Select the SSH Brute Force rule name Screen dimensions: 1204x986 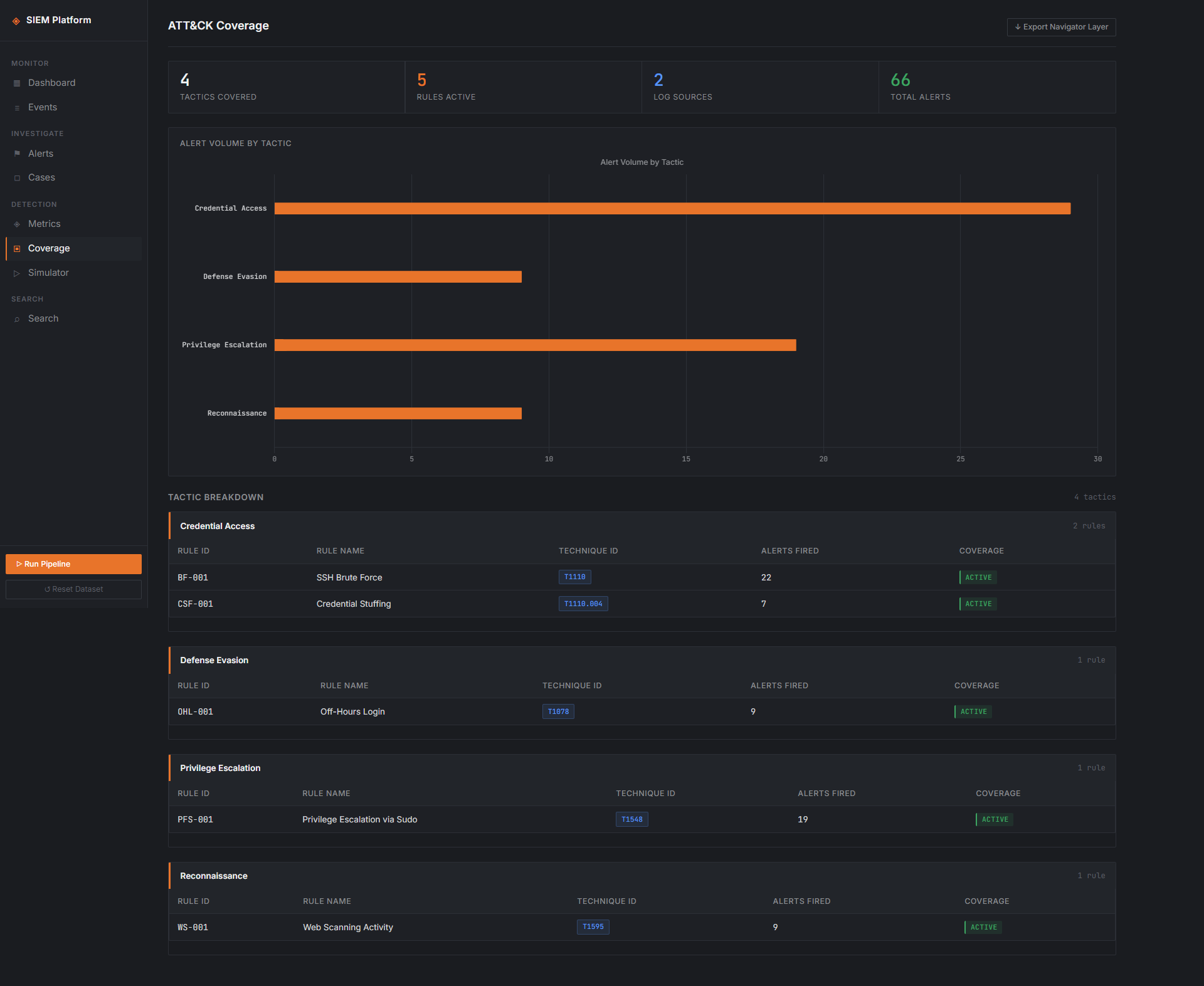(349, 577)
